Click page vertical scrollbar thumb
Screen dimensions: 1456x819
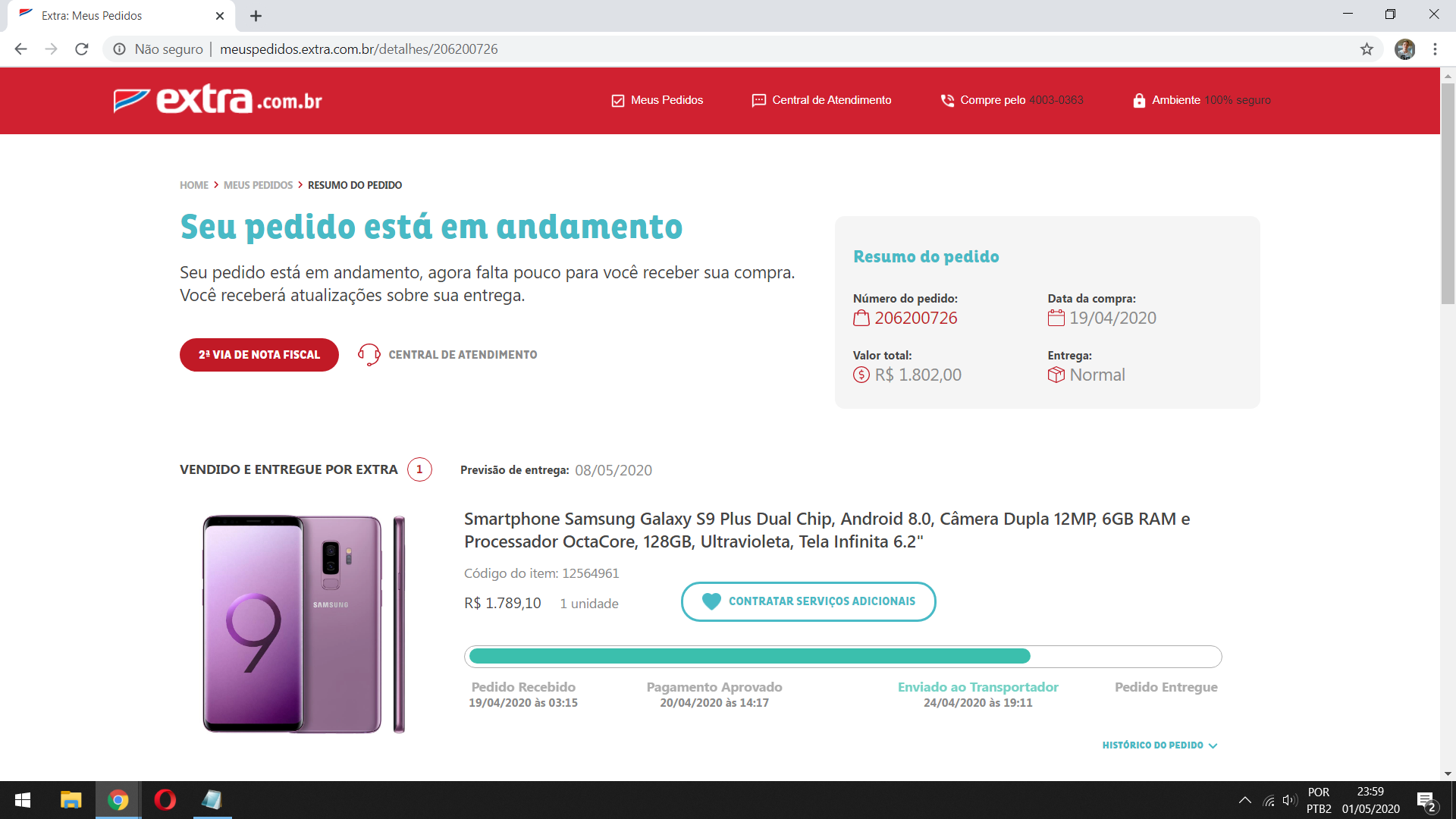(x=1448, y=193)
